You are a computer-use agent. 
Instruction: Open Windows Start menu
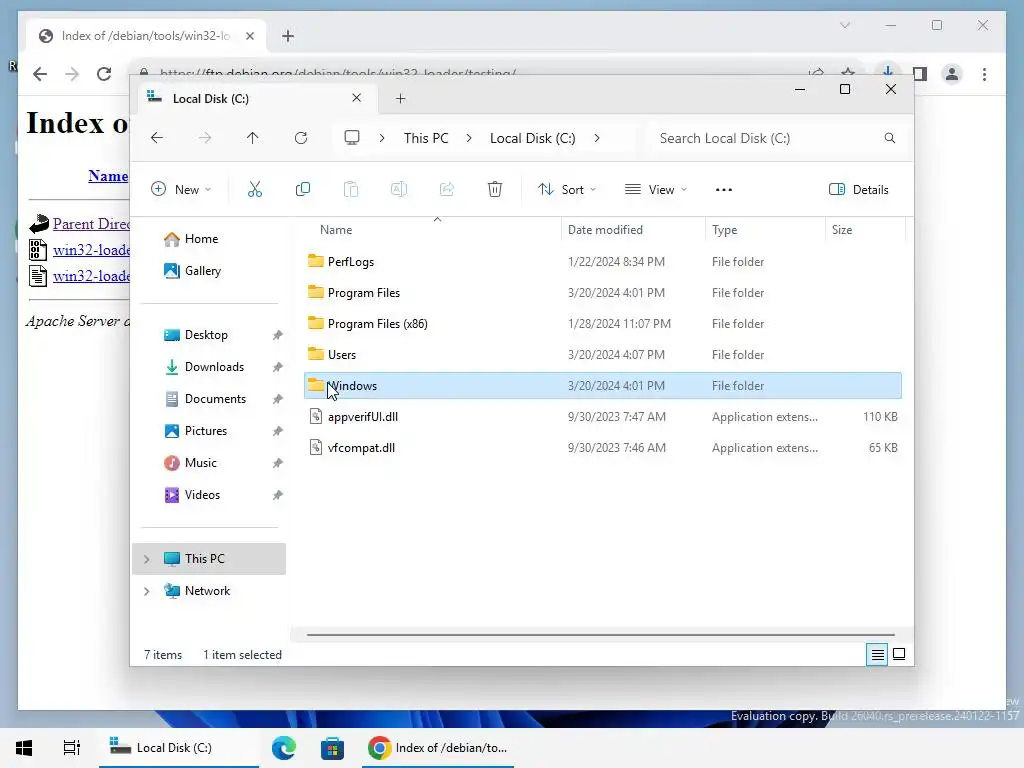(24, 748)
